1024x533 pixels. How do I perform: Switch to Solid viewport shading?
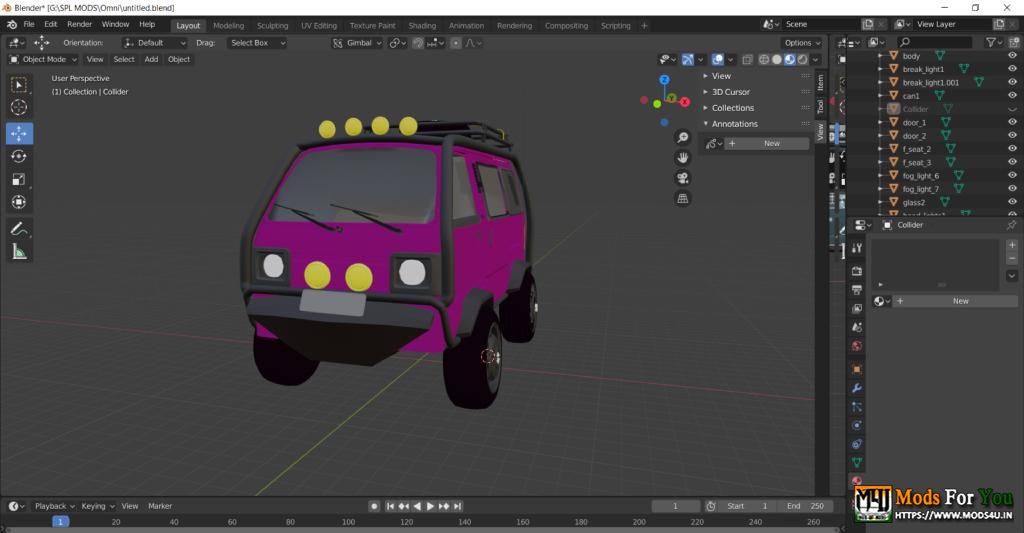point(776,59)
